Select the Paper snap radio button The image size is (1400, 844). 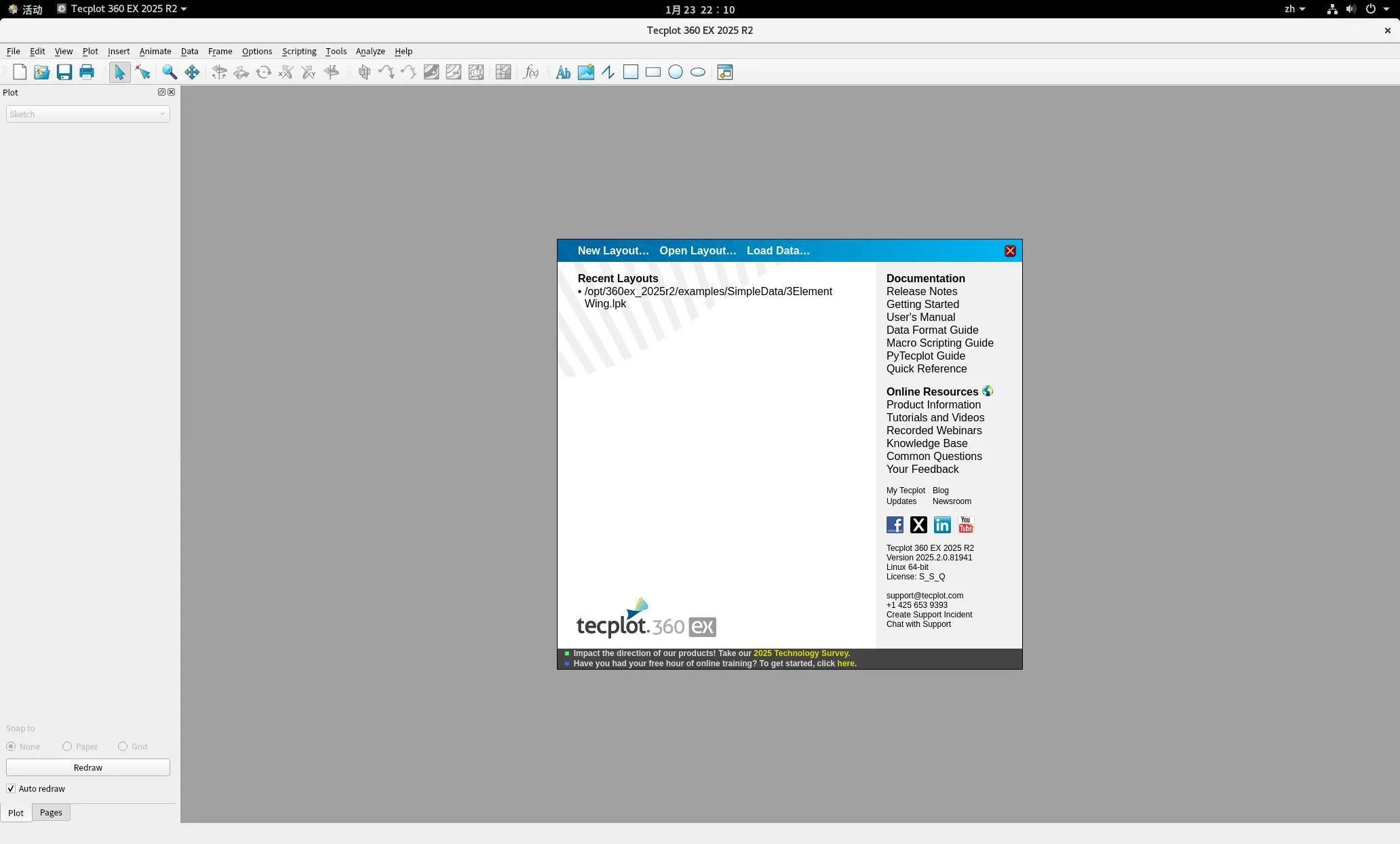coord(67,746)
